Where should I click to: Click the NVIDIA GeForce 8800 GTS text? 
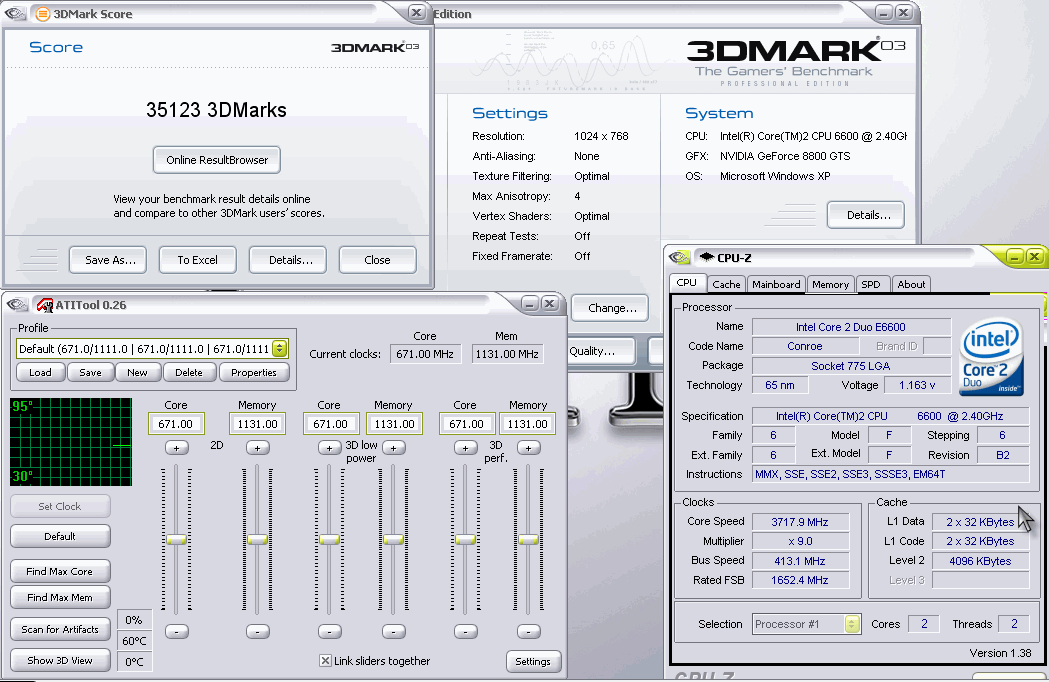(785, 156)
